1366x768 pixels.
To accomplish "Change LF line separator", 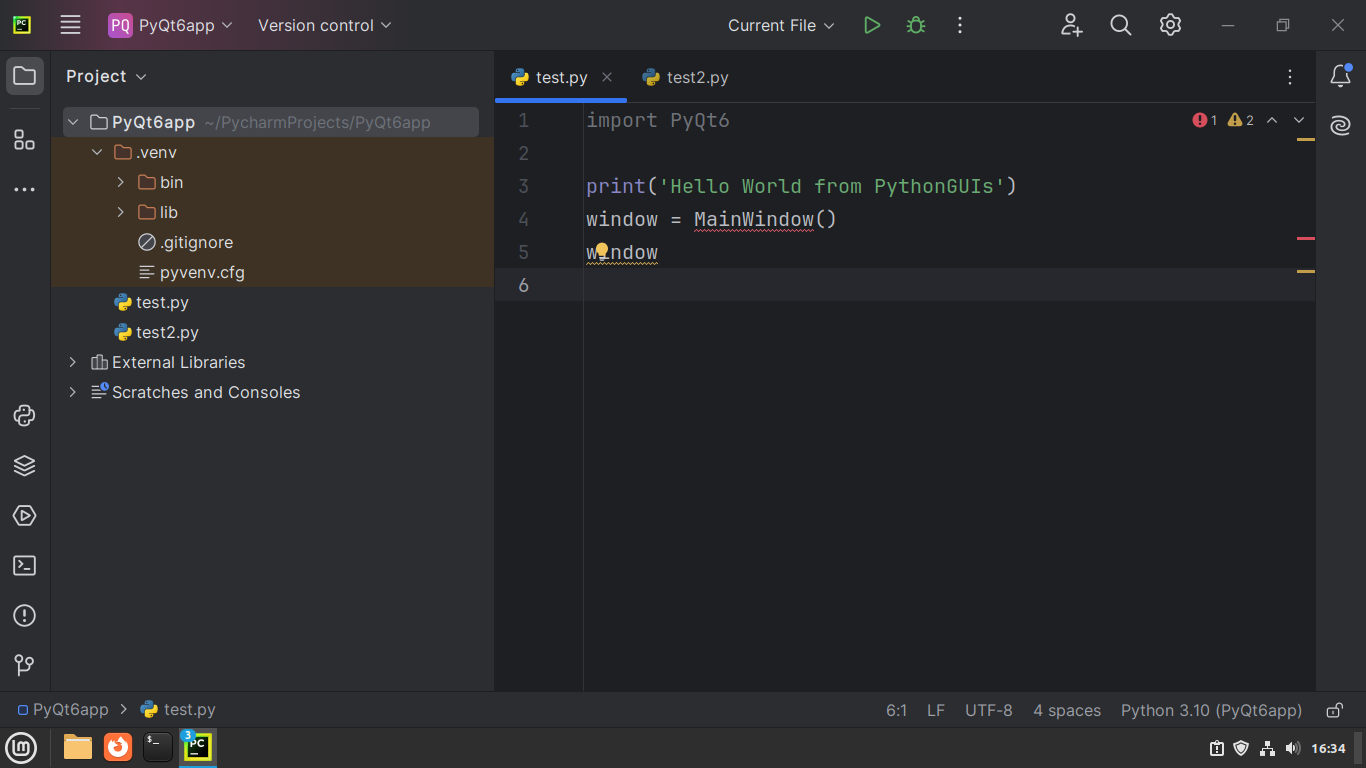I will pyautogui.click(x=936, y=710).
